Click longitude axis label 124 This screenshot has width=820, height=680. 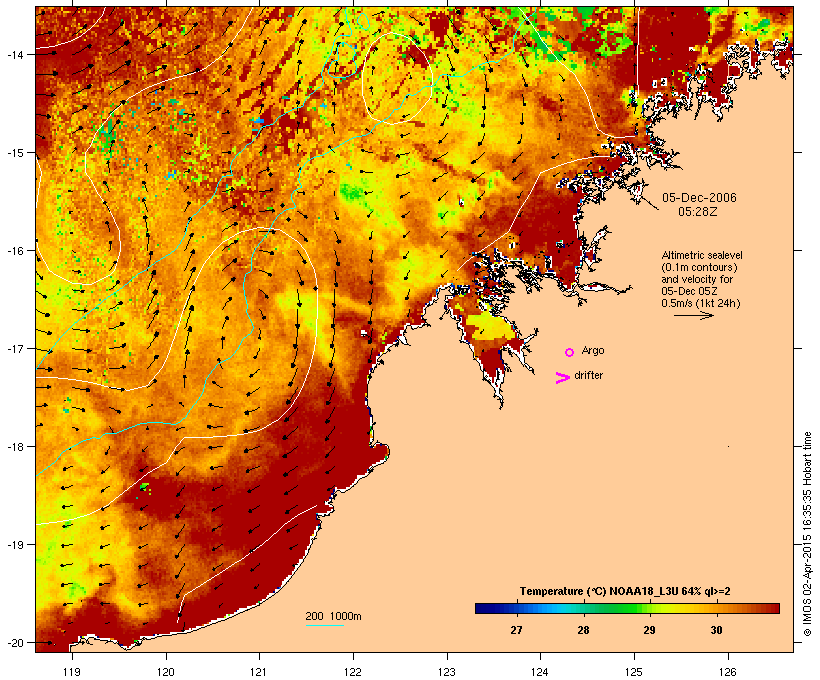pos(540,672)
